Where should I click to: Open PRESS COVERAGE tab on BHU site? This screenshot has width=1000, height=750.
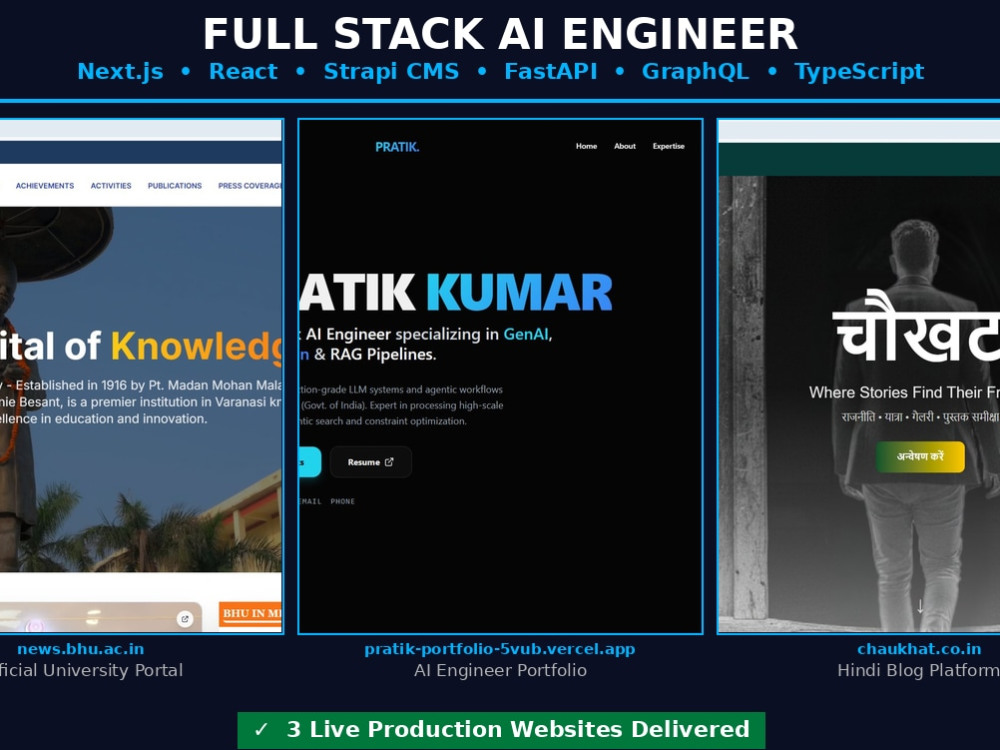pyautogui.click(x=250, y=186)
